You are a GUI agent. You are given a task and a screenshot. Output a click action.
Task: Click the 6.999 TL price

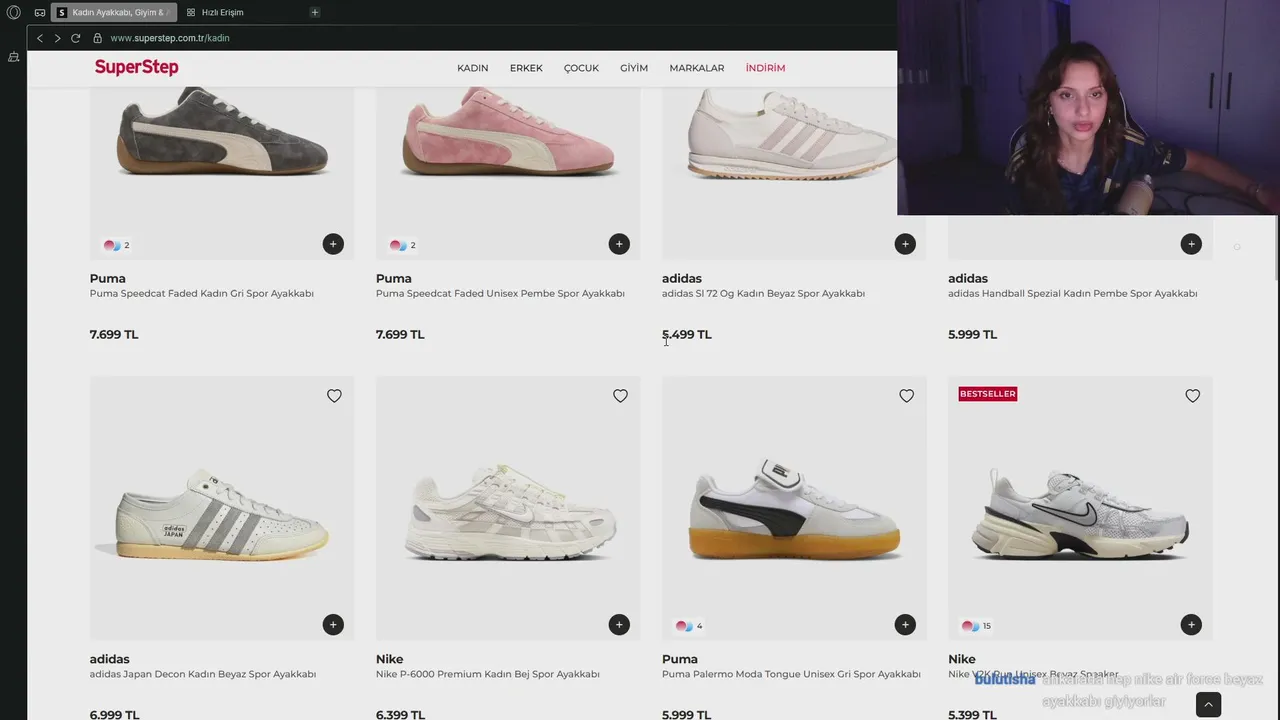click(114, 715)
